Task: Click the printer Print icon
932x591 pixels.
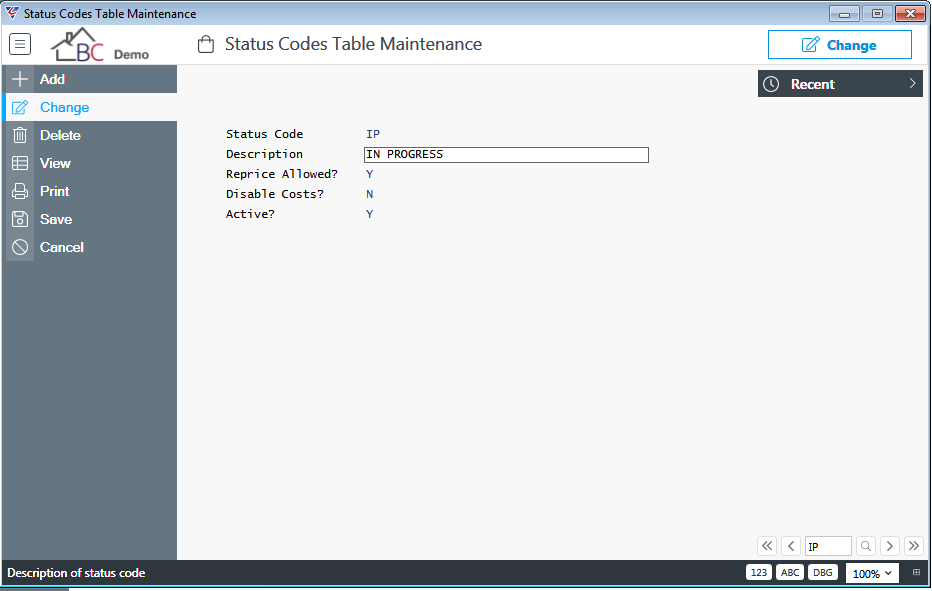Action: pyautogui.click(x=20, y=191)
